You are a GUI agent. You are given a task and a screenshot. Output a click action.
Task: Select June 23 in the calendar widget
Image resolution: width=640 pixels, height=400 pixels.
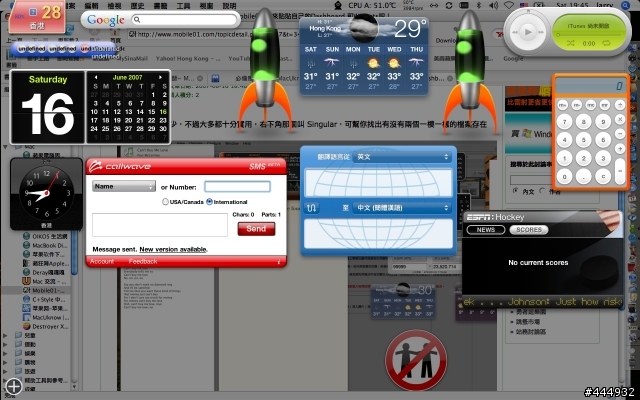[x=163, y=120]
